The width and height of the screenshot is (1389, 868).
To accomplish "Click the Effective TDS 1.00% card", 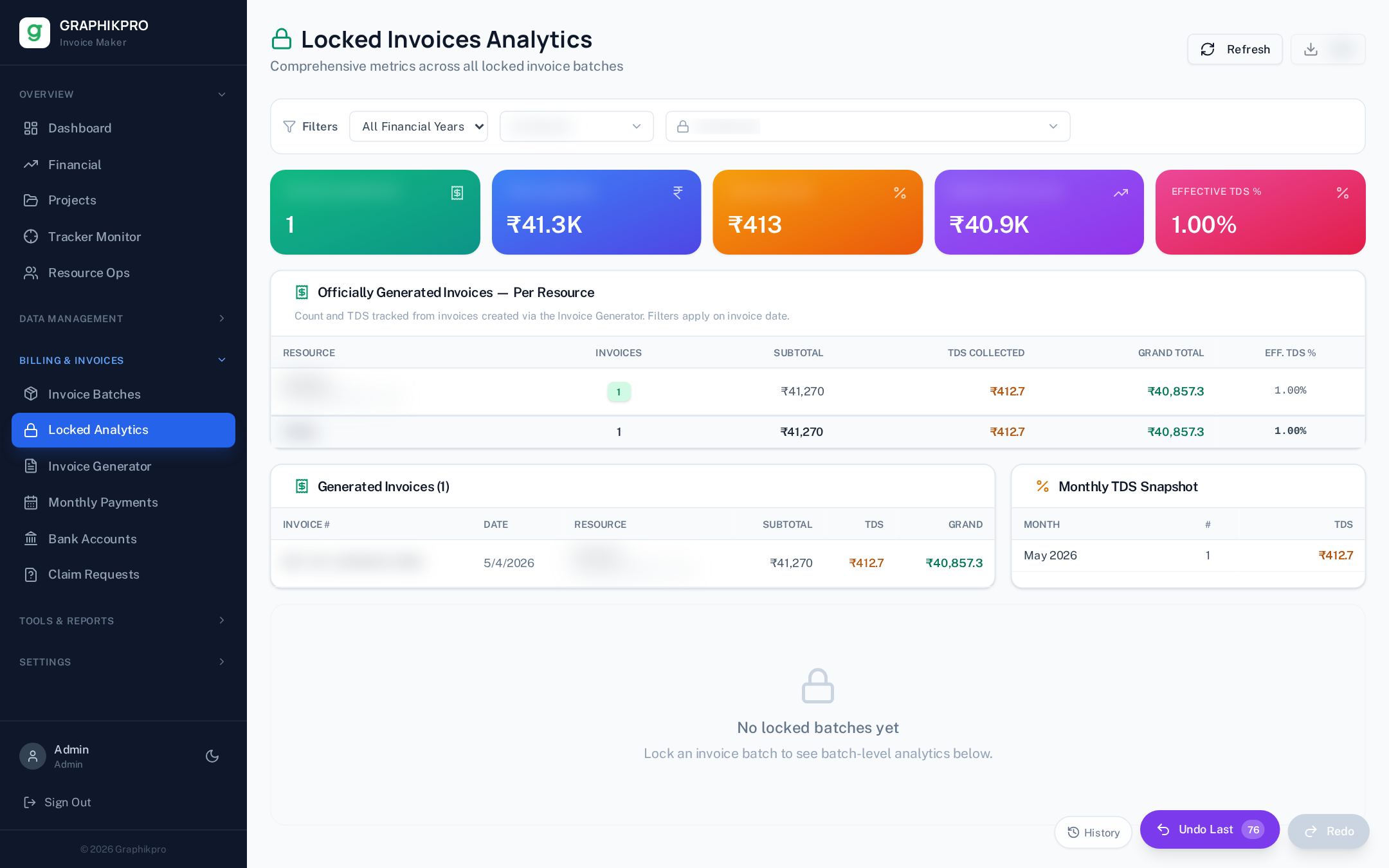I will 1260,212.
